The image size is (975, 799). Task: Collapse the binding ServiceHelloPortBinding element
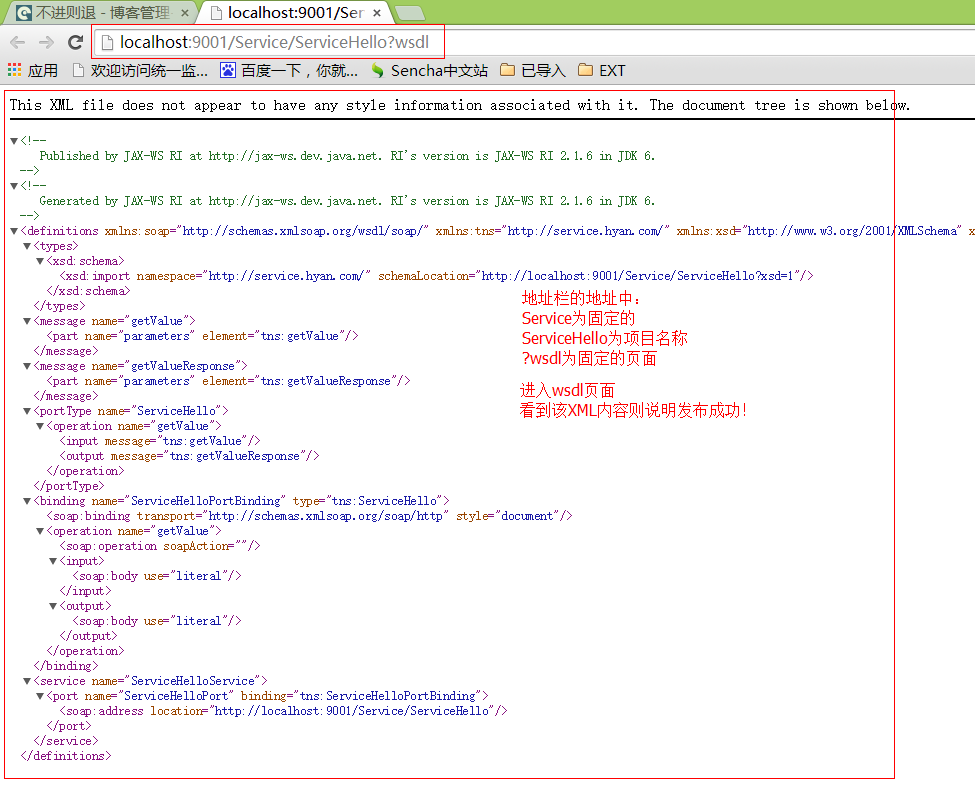(x=27, y=501)
